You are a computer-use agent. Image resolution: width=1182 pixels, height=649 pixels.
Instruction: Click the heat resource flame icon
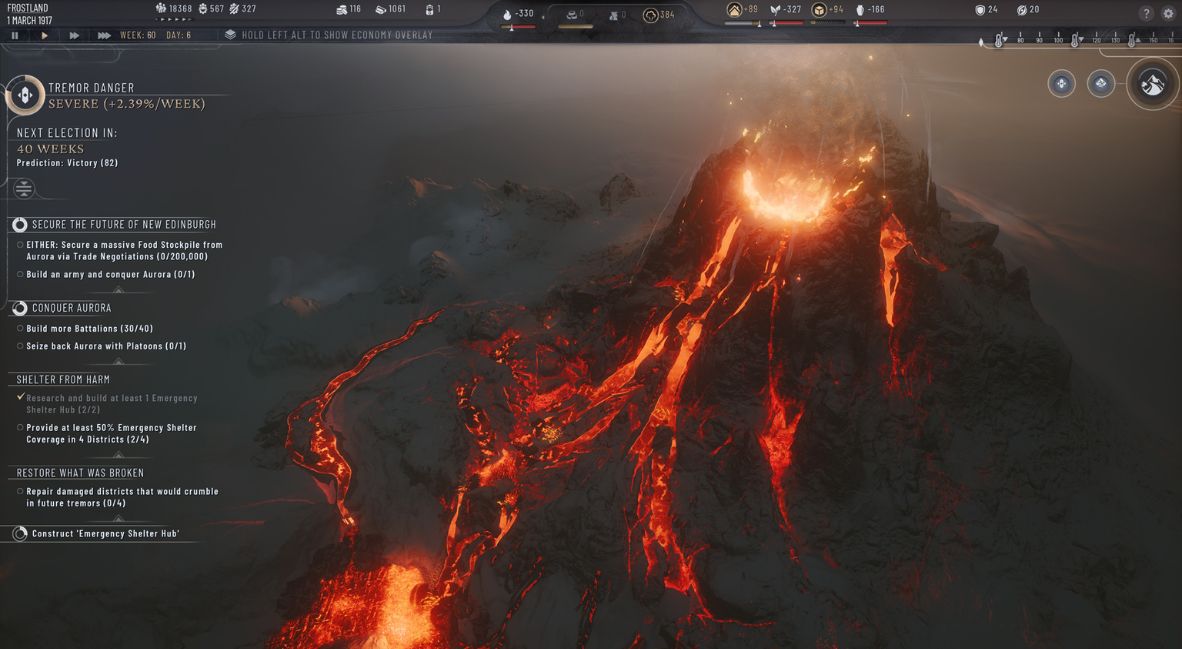point(507,13)
